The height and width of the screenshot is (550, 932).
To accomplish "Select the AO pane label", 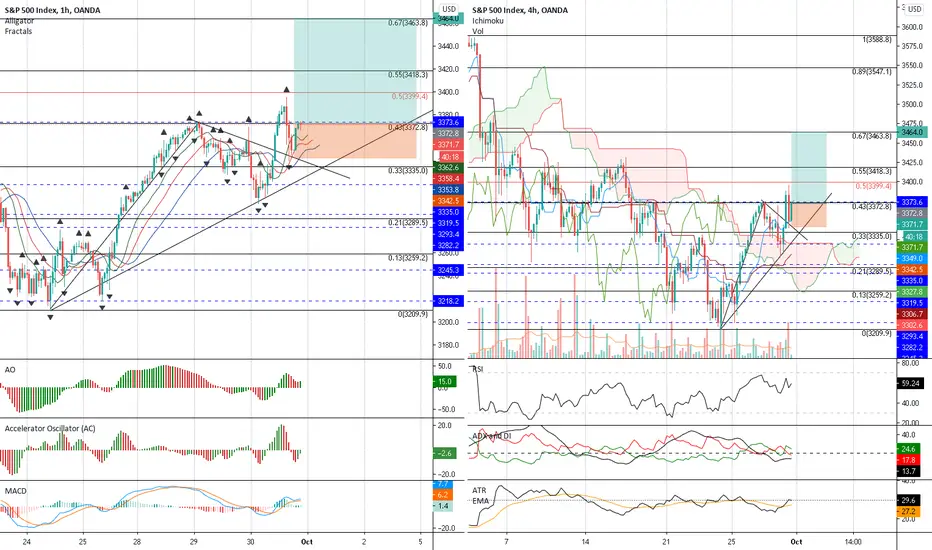I will tap(10, 370).
